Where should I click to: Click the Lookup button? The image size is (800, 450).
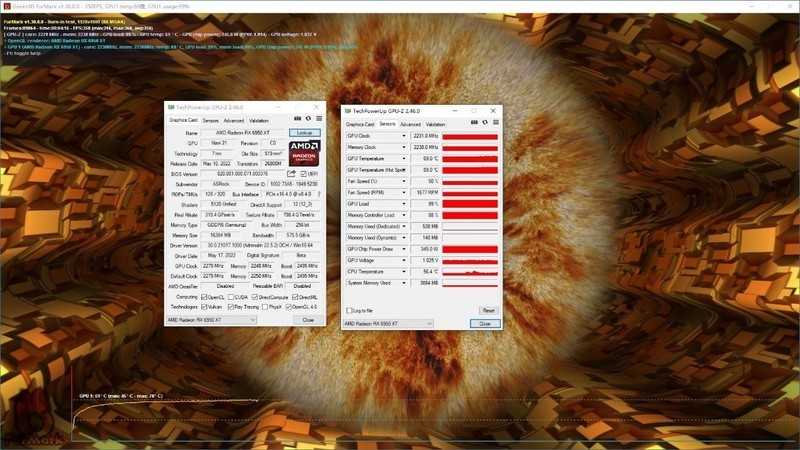point(305,133)
